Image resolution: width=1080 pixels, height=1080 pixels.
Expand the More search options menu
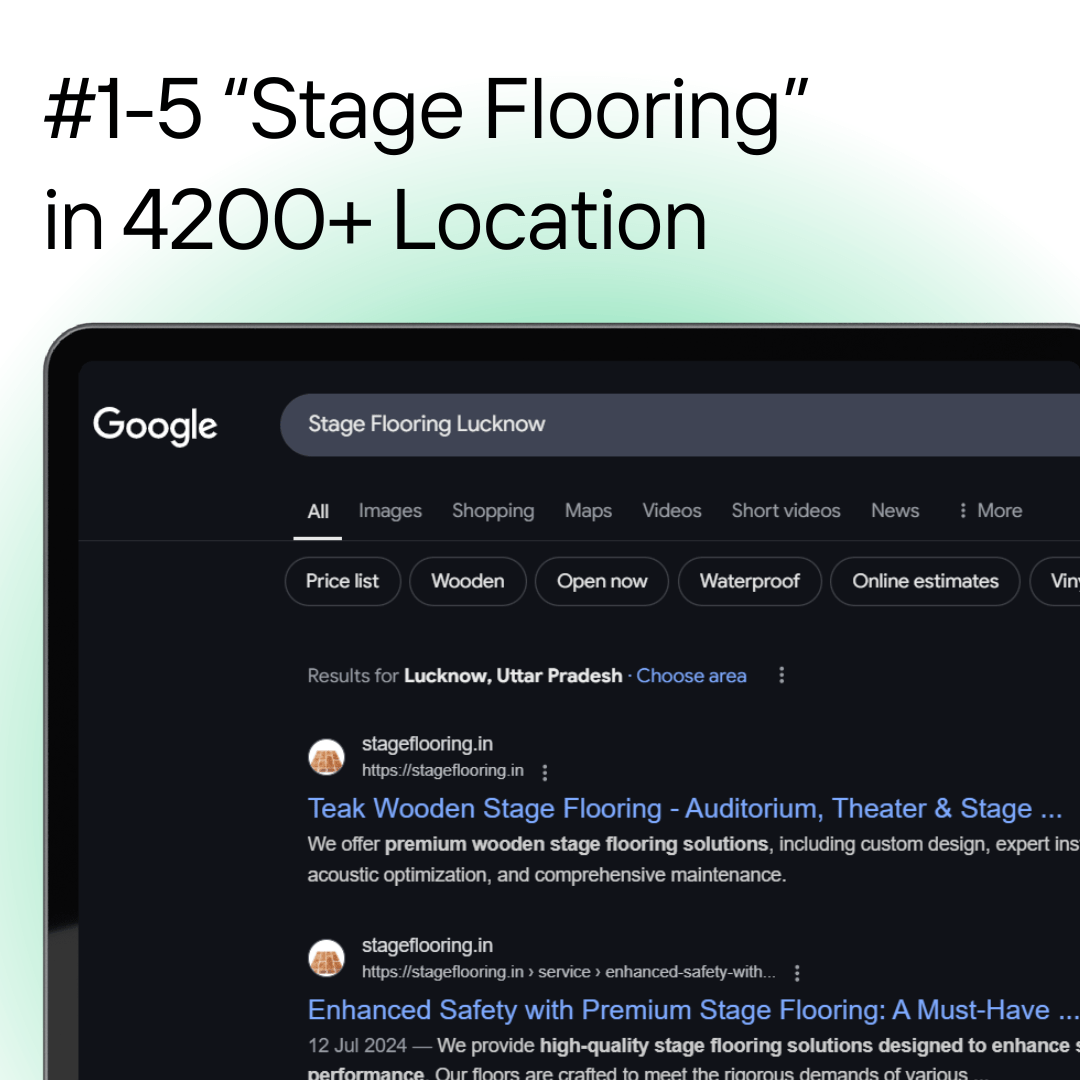990,510
